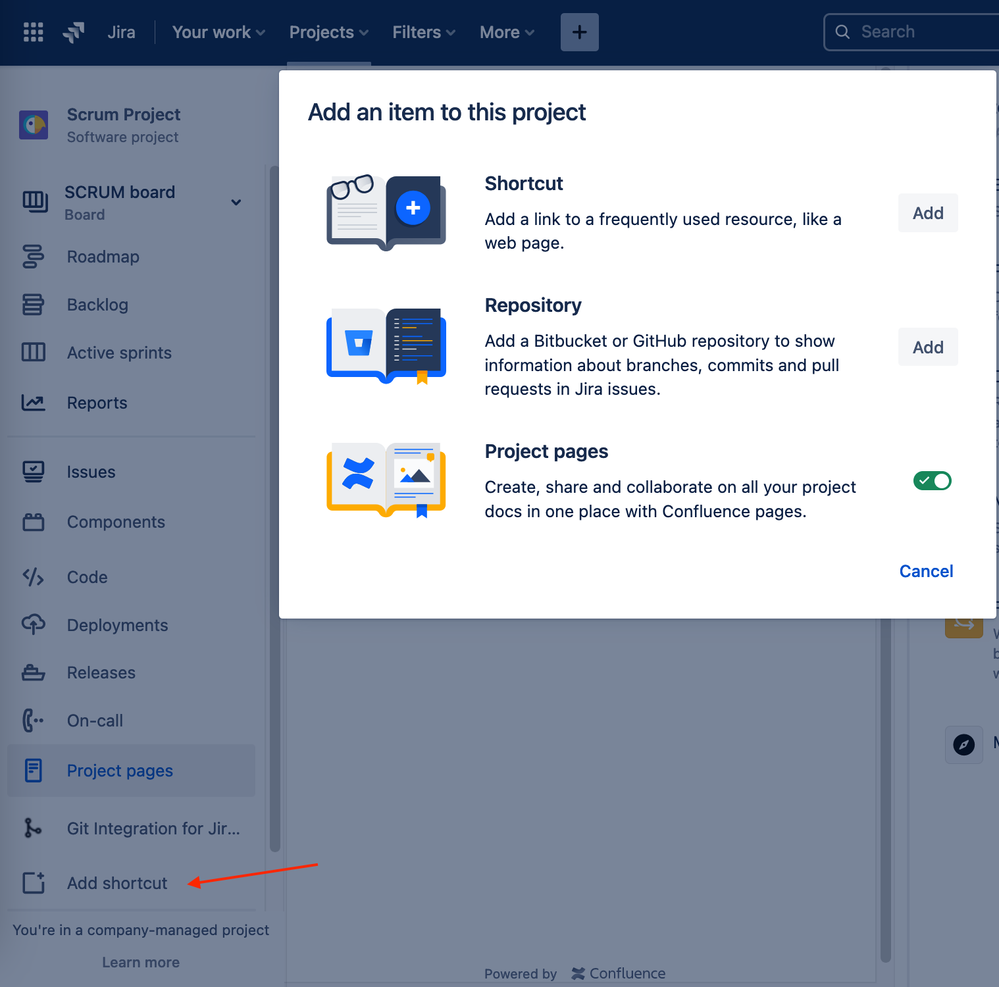Open the Filters dropdown menu
Screen dimensions: 999x987
click(424, 32)
